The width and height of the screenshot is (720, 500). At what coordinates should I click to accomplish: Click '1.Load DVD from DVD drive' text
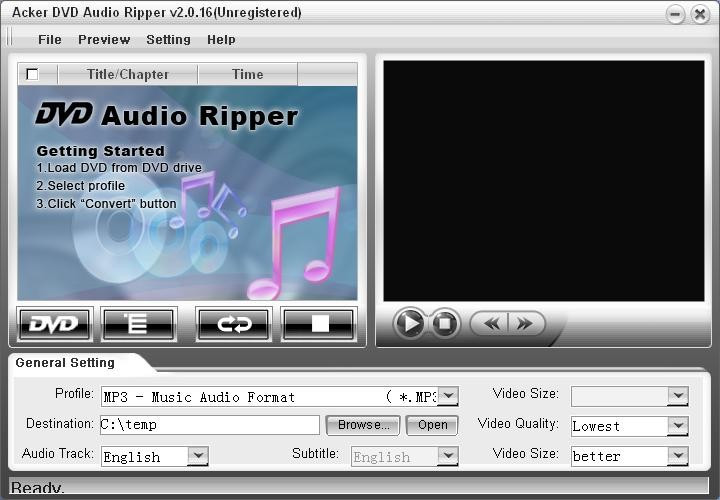[x=119, y=168]
